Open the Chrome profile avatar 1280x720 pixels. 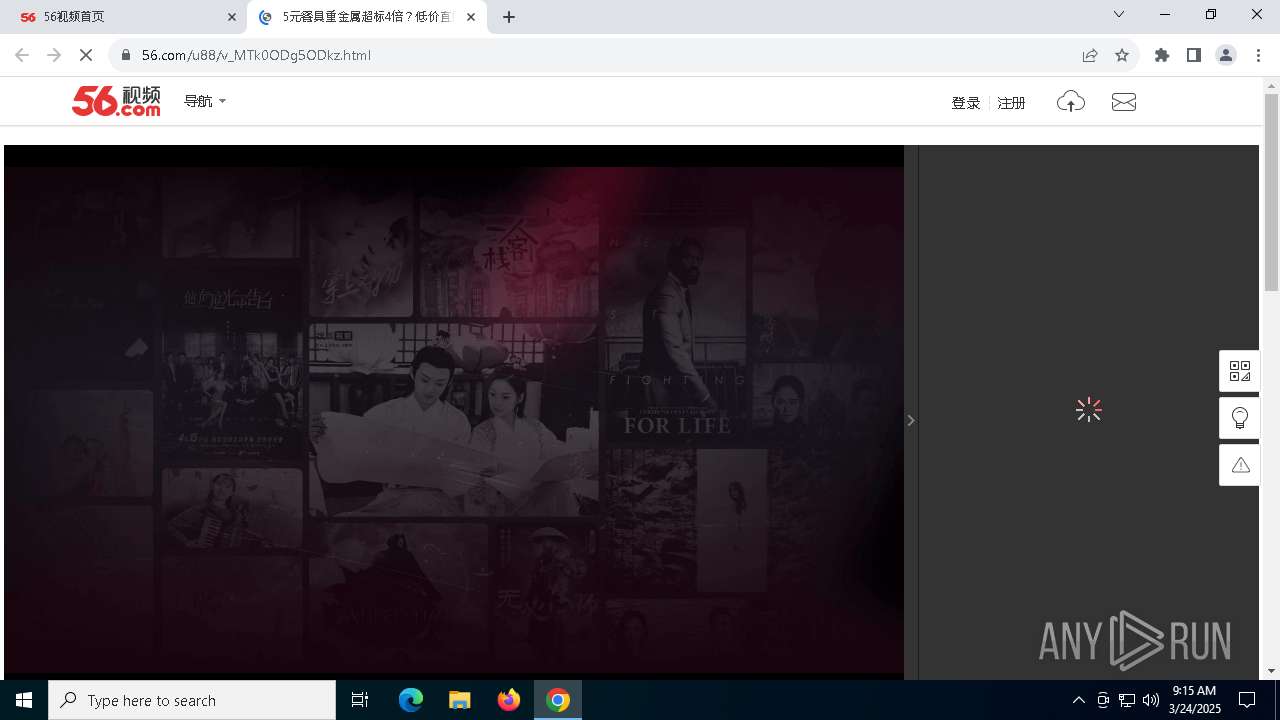(x=1226, y=55)
